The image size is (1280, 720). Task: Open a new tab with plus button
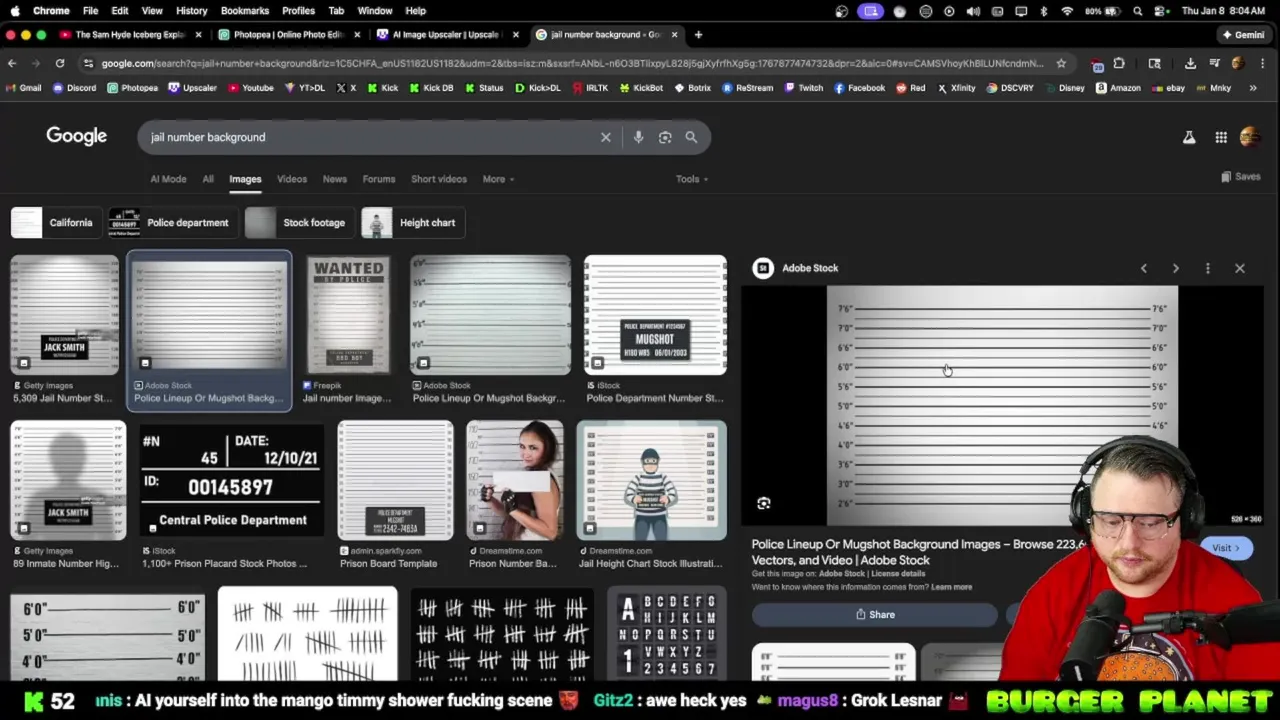[x=698, y=34]
